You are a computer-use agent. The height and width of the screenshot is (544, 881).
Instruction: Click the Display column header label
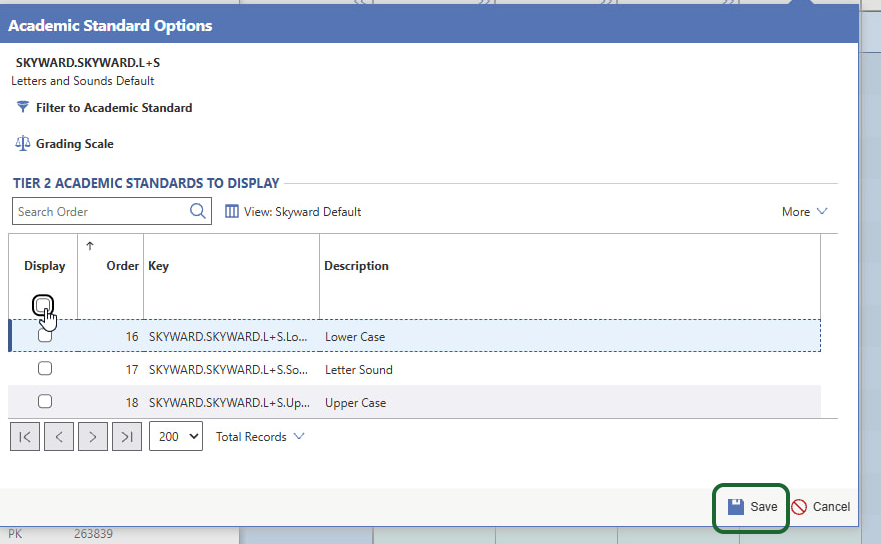[x=44, y=266]
